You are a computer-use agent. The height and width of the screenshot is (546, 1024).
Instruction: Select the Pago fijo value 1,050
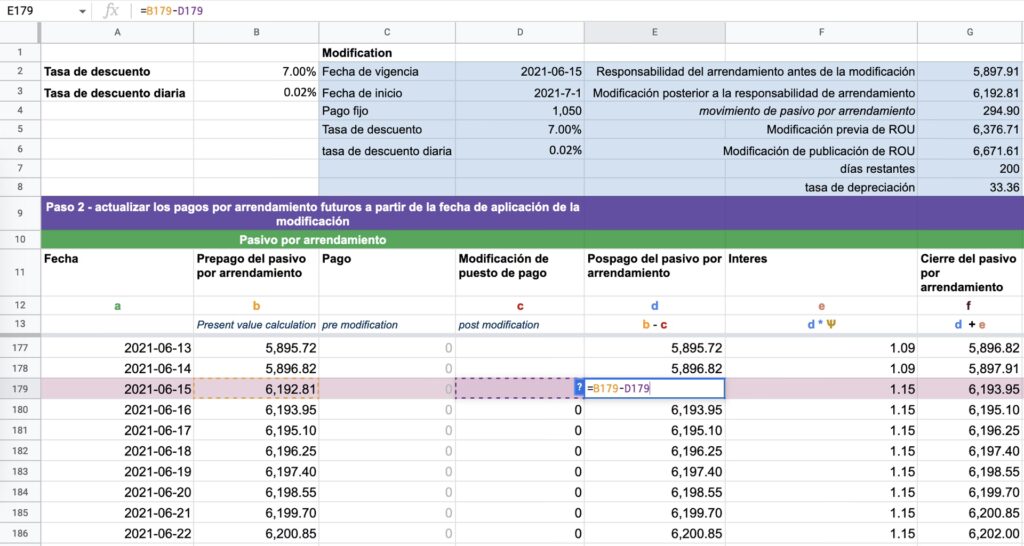[x=520, y=111]
